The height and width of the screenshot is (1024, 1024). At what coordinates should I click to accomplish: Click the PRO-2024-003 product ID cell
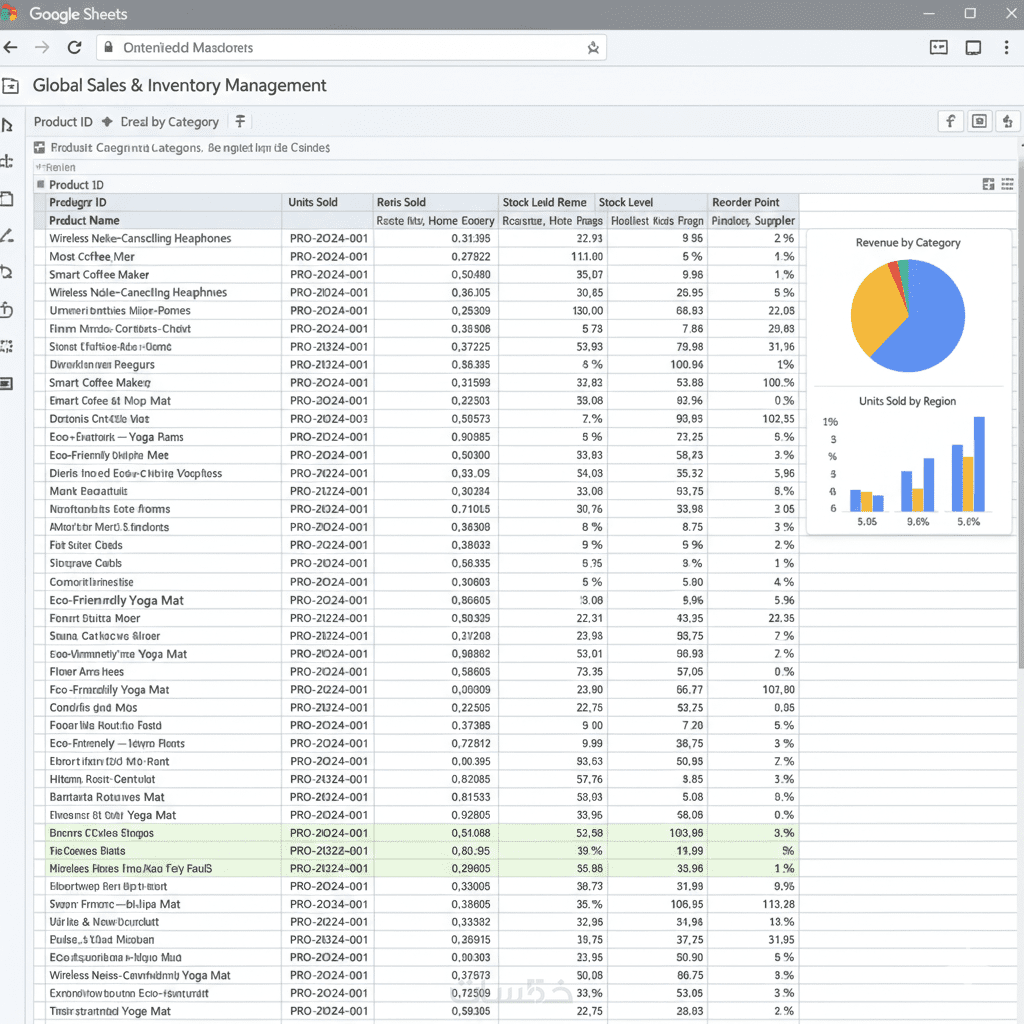click(x=328, y=419)
